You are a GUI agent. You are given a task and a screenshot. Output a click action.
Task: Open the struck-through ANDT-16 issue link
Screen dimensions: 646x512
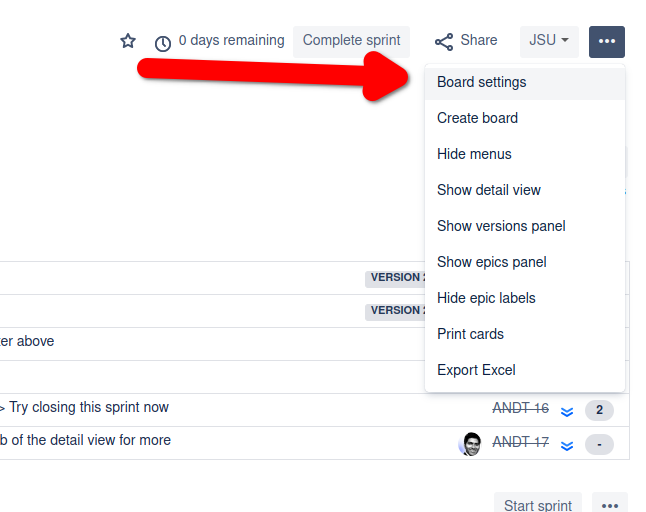click(x=521, y=408)
